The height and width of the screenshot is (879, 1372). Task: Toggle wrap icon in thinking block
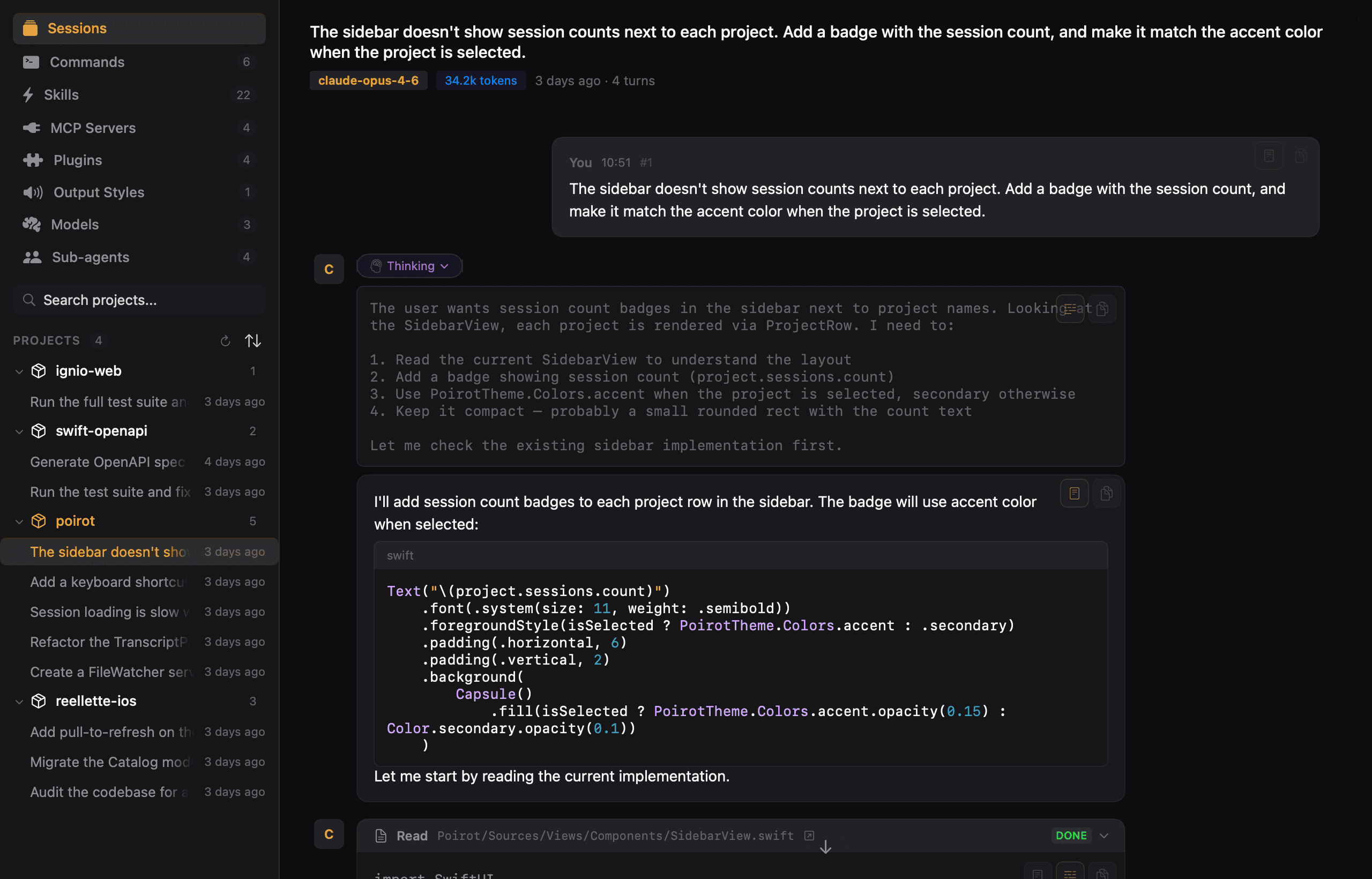click(x=1070, y=309)
